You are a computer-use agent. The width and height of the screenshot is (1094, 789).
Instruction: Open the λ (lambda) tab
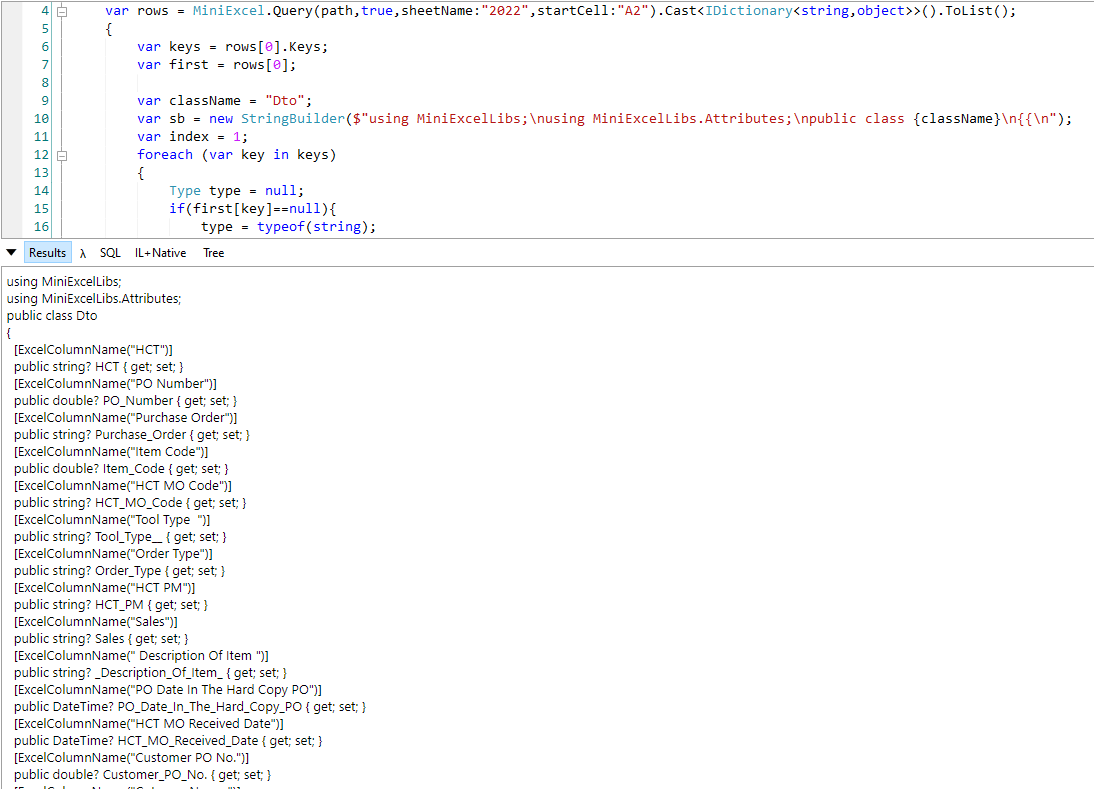(83, 252)
